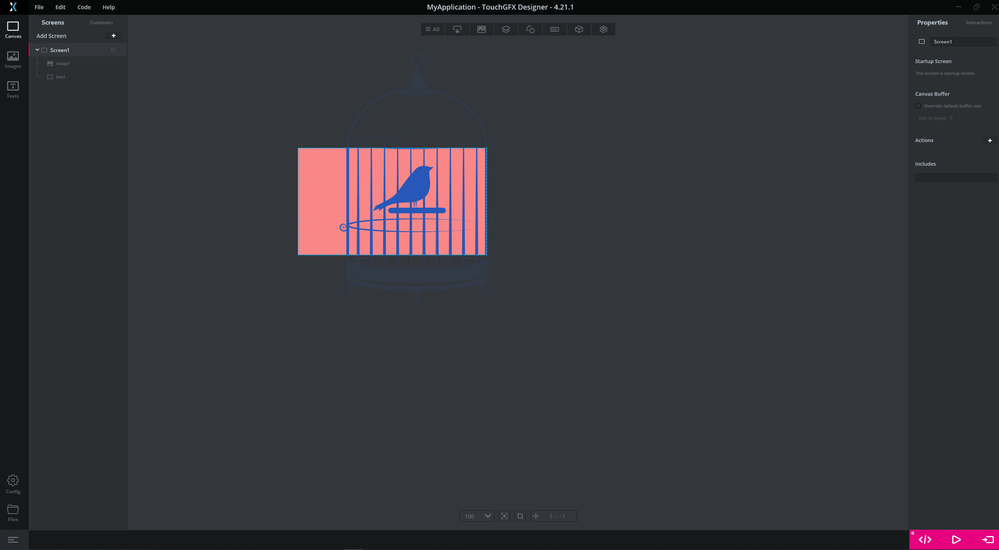The width and height of the screenshot is (999, 550).
Task: Open the Buttons widget category
Action: (x=457, y=29)
